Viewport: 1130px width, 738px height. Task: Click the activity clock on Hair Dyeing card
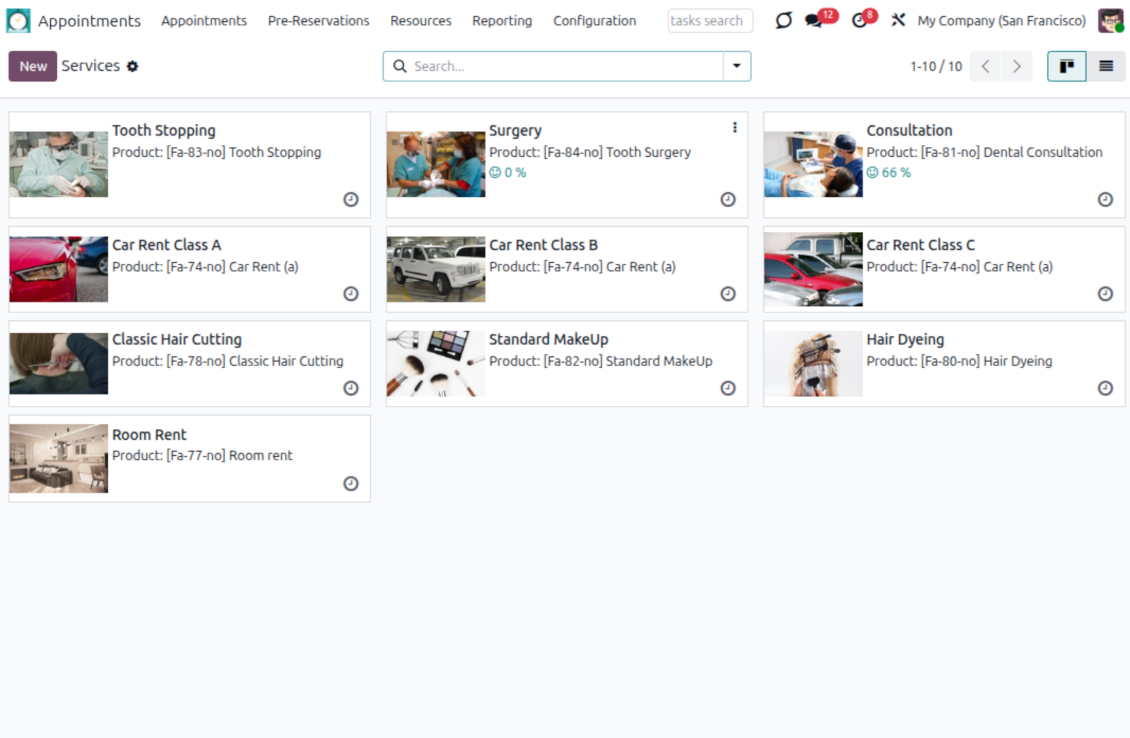tap(1105, 388)
